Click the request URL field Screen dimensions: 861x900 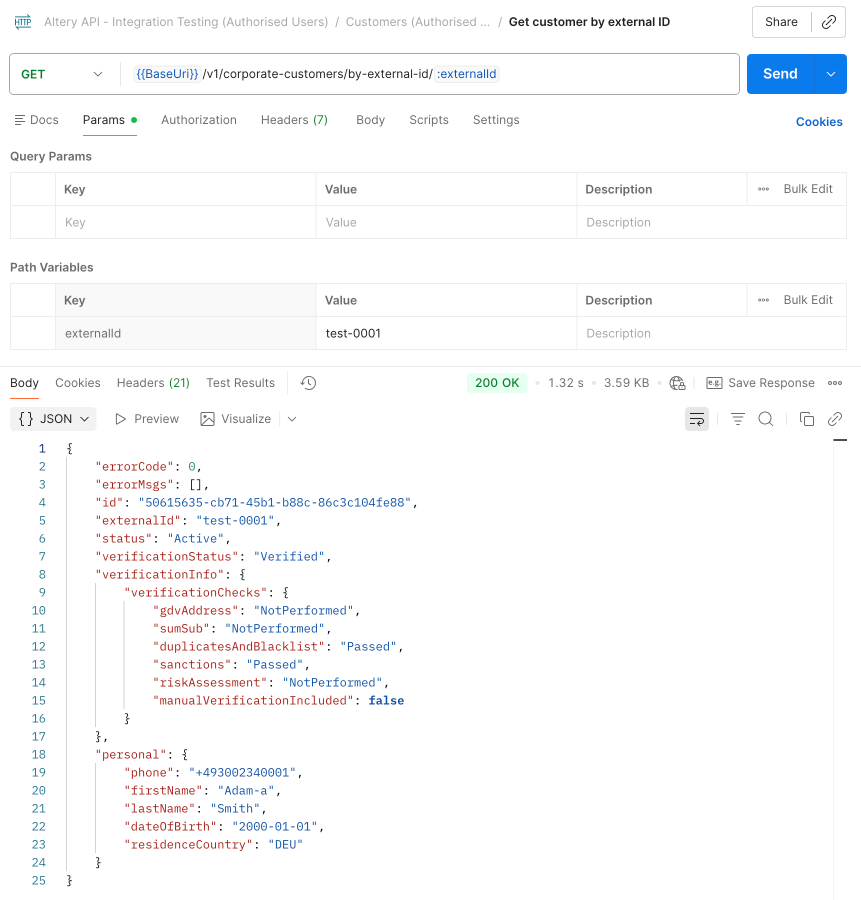click(429, 74)
